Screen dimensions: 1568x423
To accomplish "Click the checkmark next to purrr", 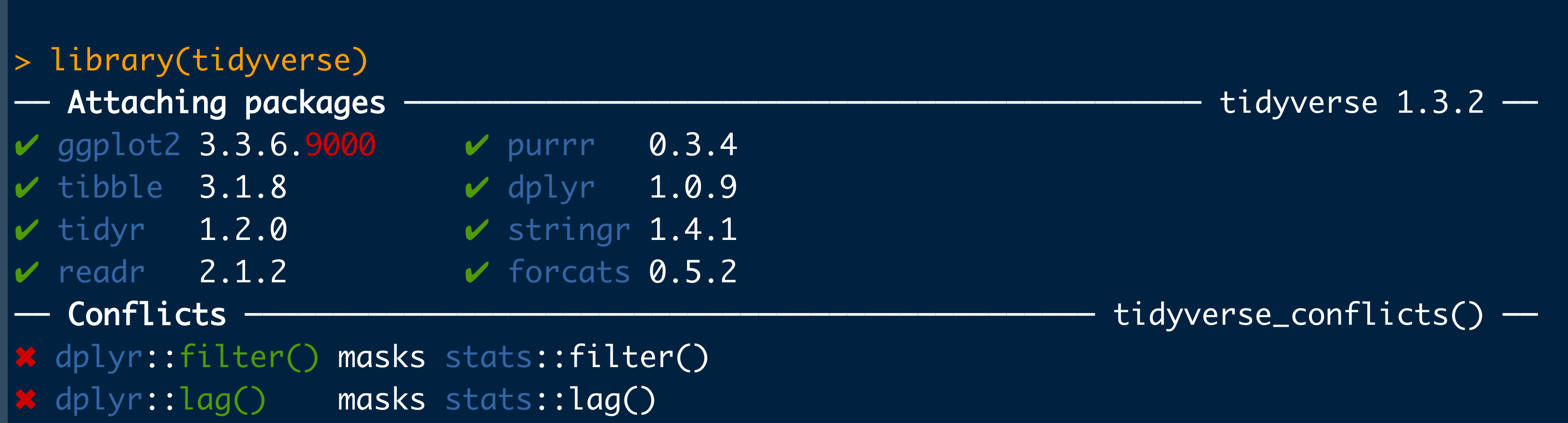I will tap(477, 145).
